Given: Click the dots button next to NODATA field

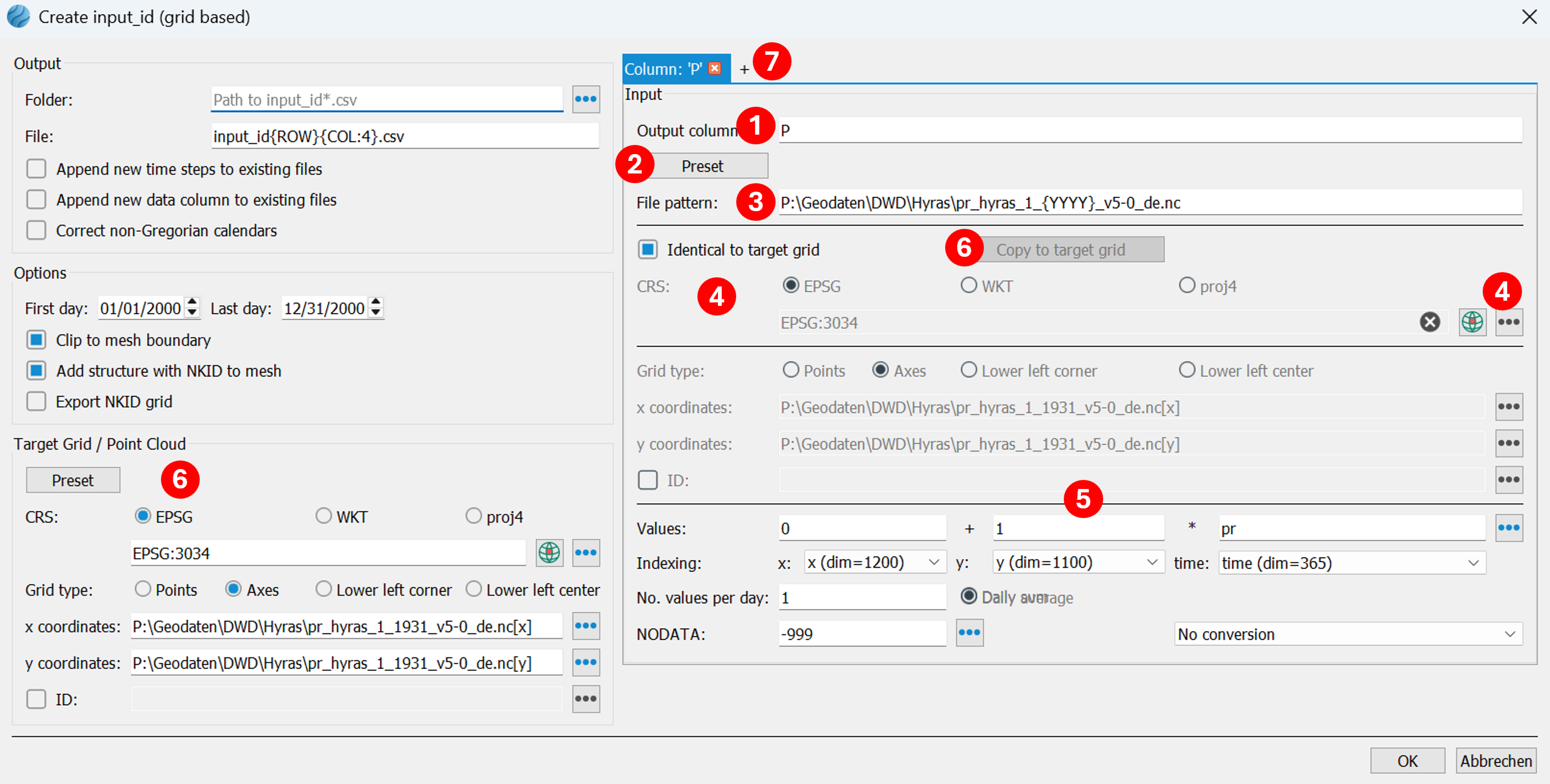Looking at the screenshot, I should point(970,633).
